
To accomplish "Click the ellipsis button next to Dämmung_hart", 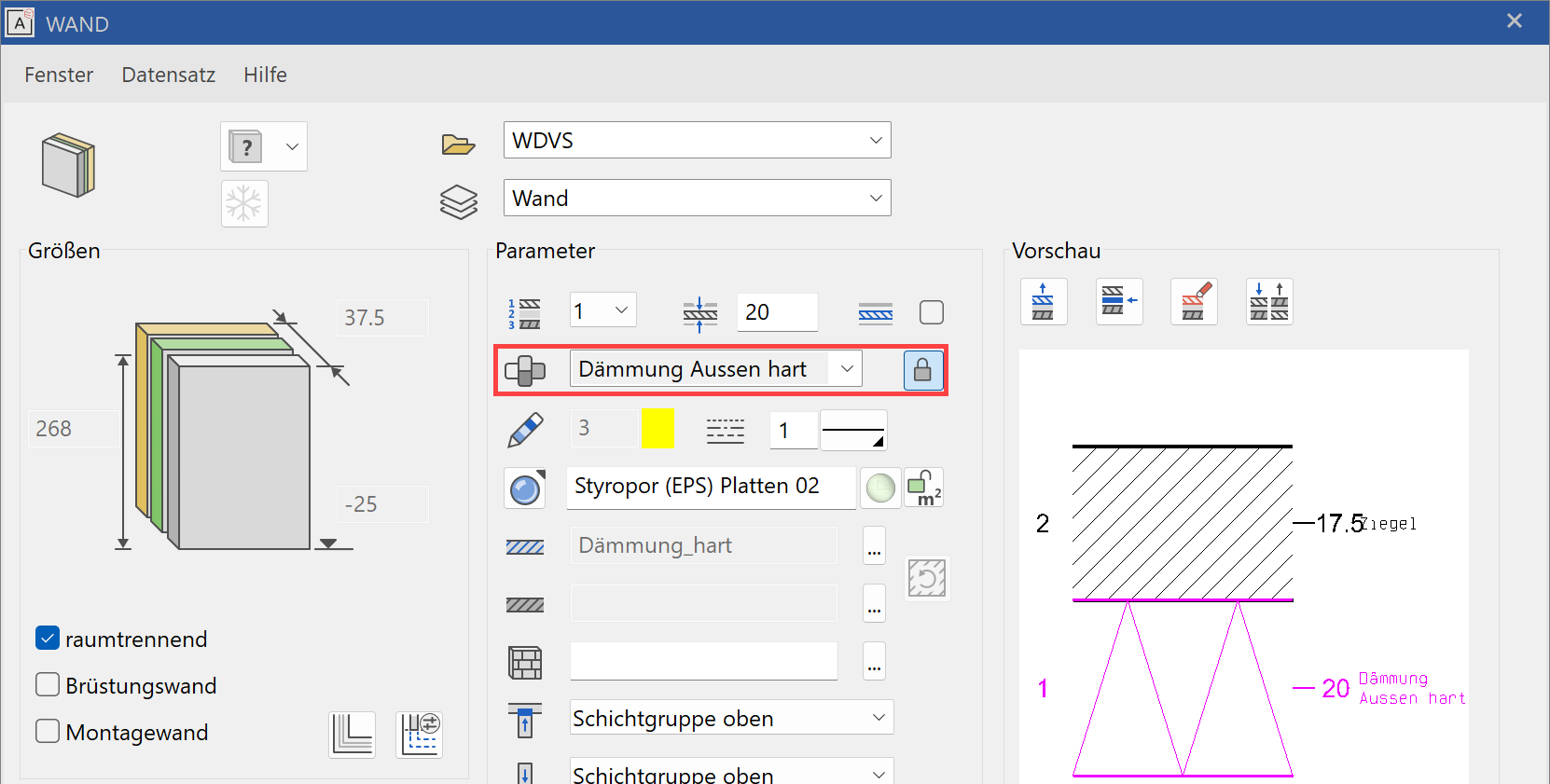I will pos(874,546).
